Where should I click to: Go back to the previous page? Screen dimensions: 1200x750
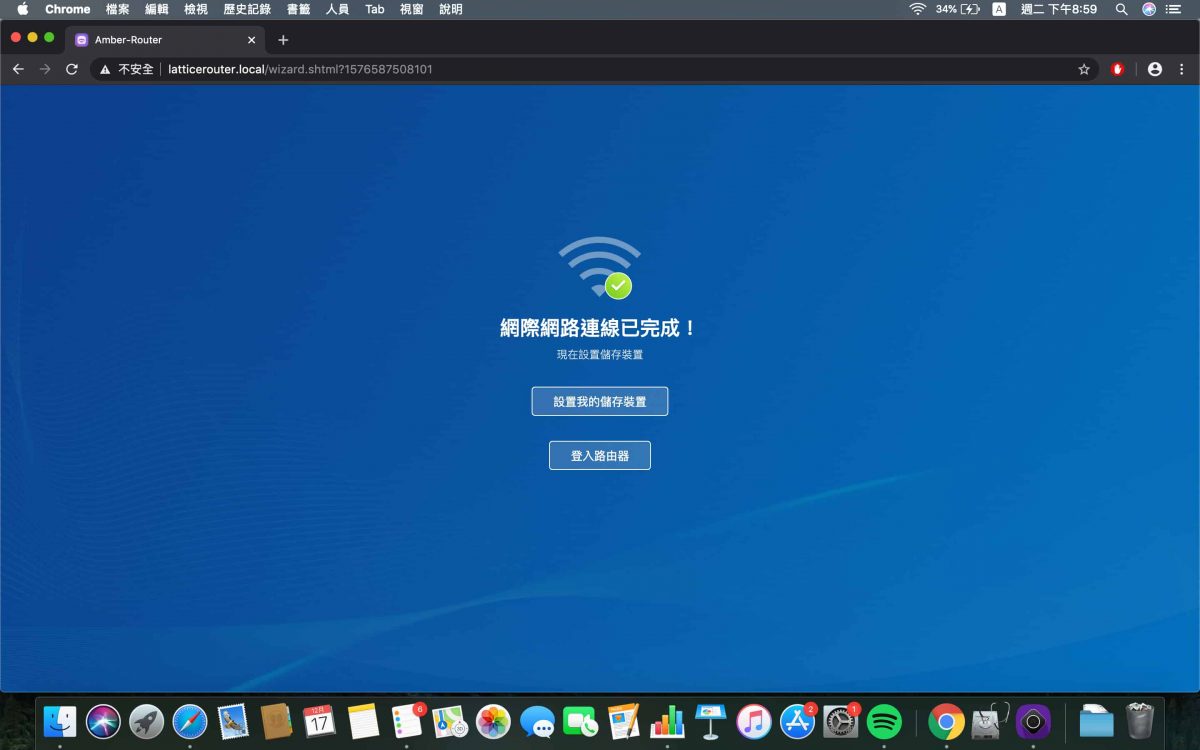pos(18,69)
